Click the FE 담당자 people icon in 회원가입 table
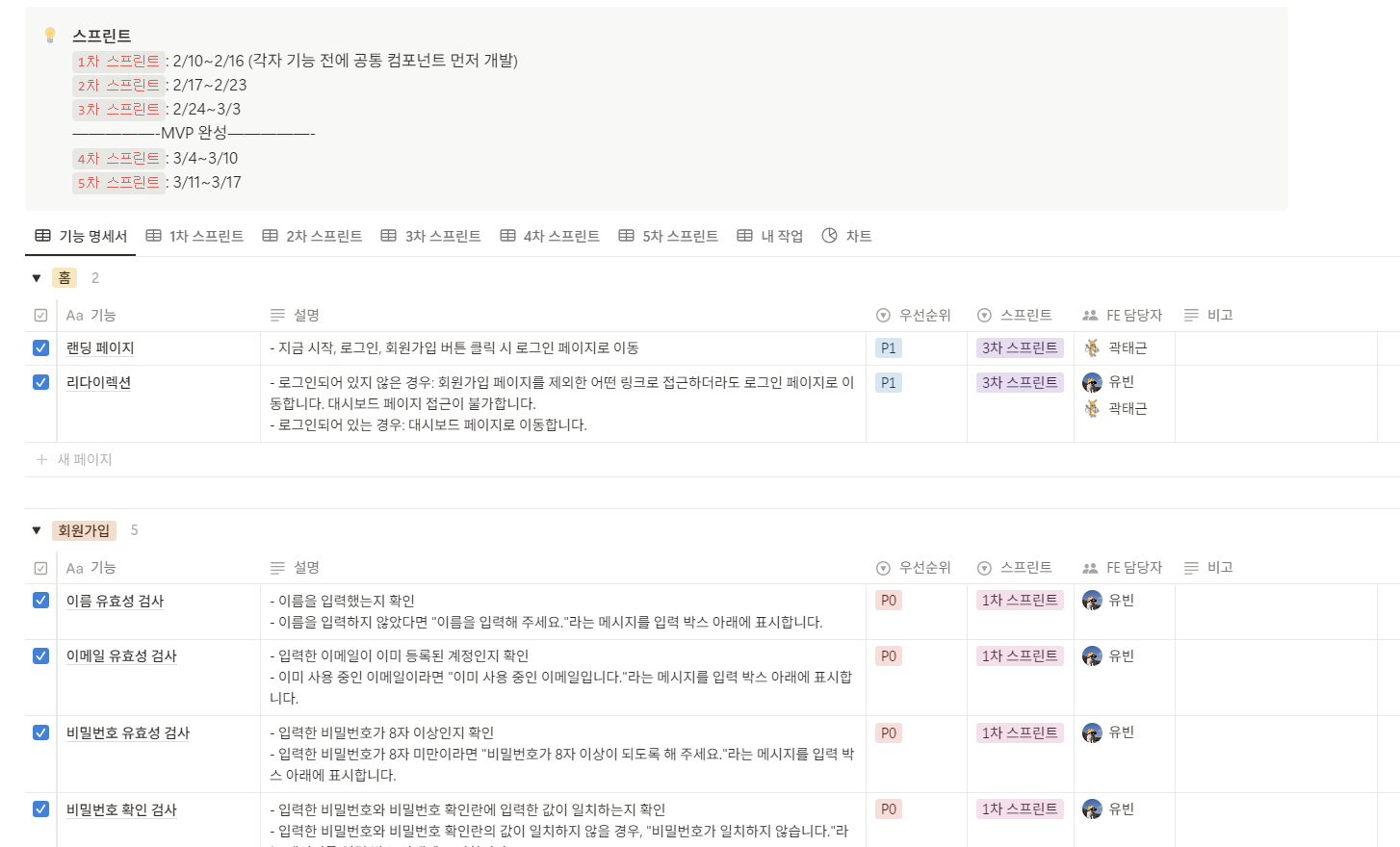Viewport: 1400px width, 847px height. [1090, 568]
